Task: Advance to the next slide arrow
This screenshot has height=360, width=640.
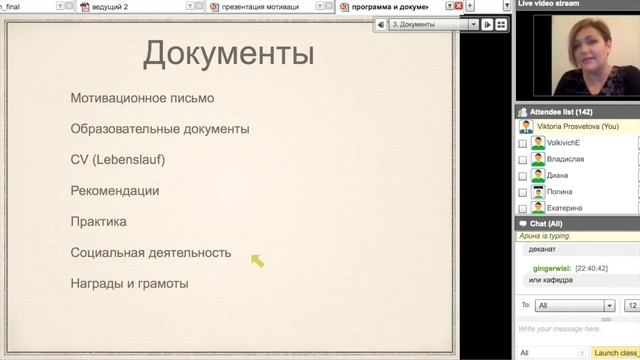Action: coord(487,24)
